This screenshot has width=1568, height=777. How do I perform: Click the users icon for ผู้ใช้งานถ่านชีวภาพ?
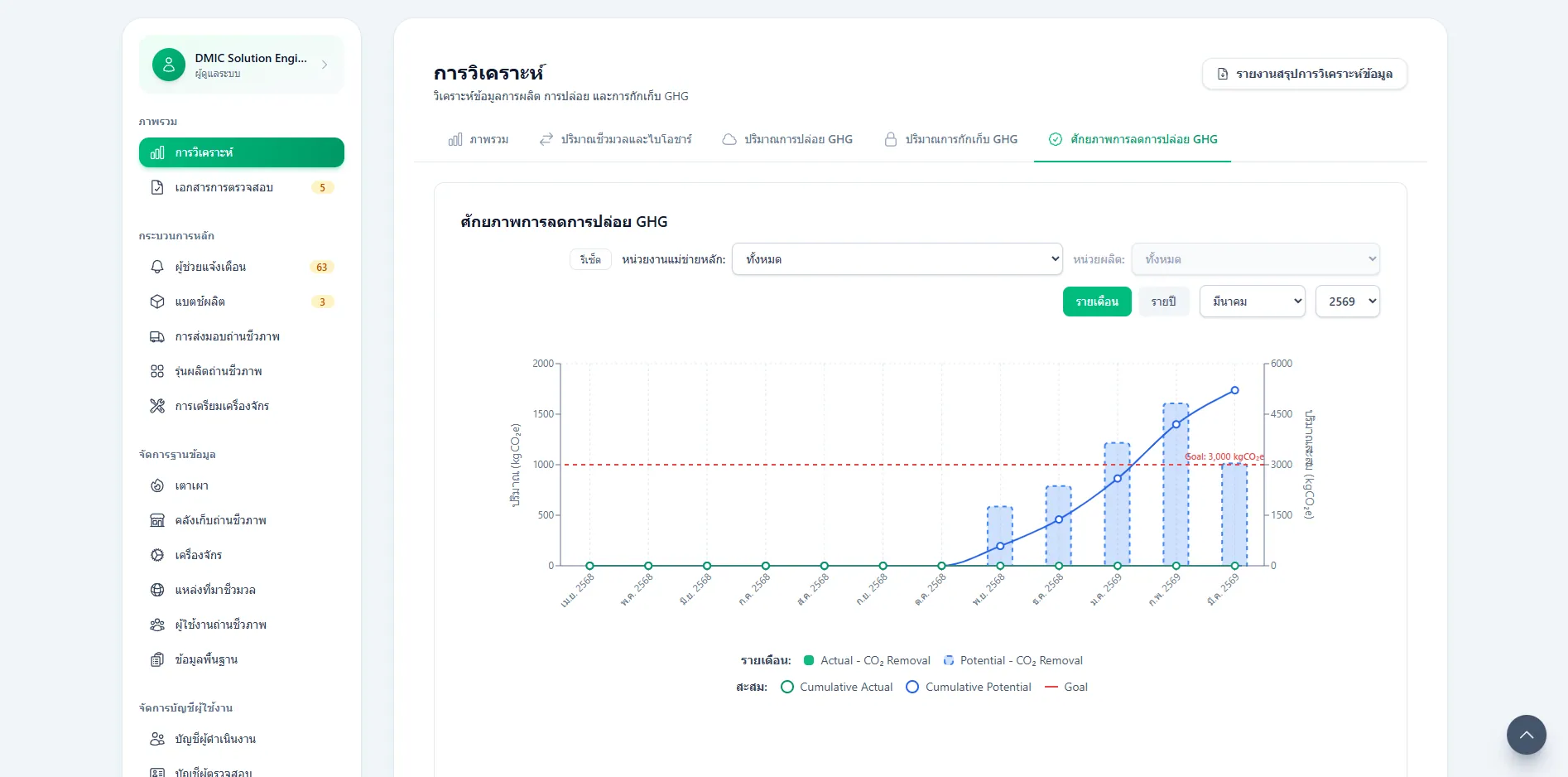(157, 625)
